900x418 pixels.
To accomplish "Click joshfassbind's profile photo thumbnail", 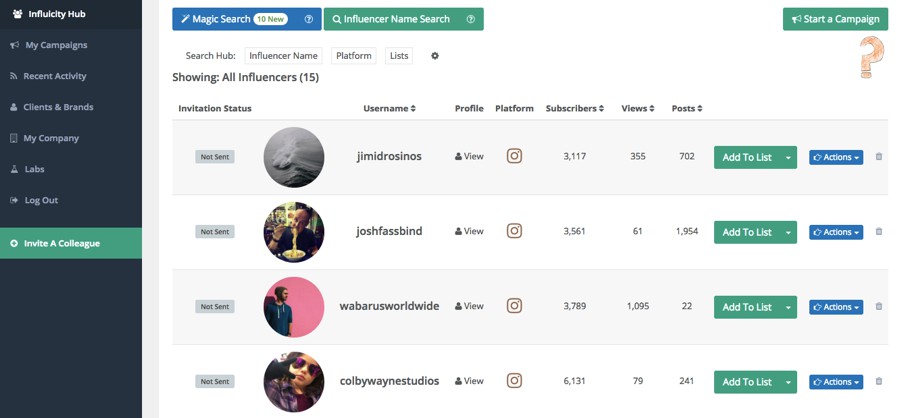I will coord(294,232).
